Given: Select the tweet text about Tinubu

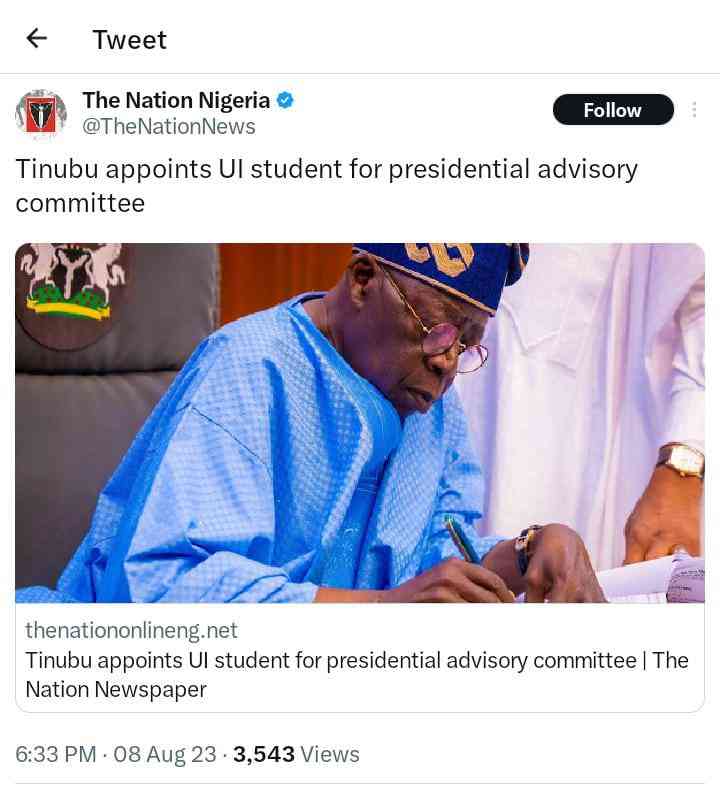Looking at the screenshot, I should (x=326, y=185).
